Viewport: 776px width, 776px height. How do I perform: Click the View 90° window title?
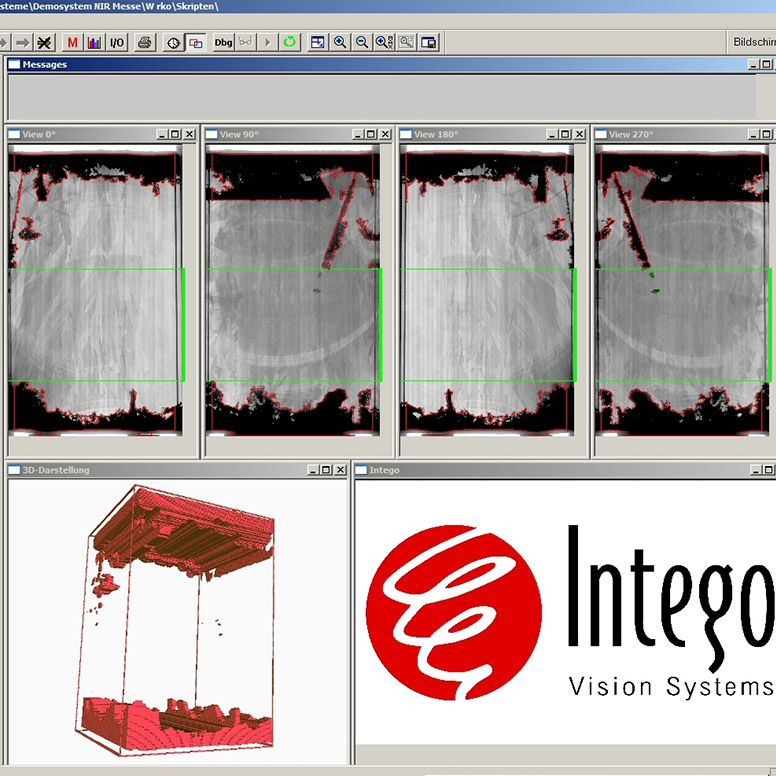(x=237, y=134)
